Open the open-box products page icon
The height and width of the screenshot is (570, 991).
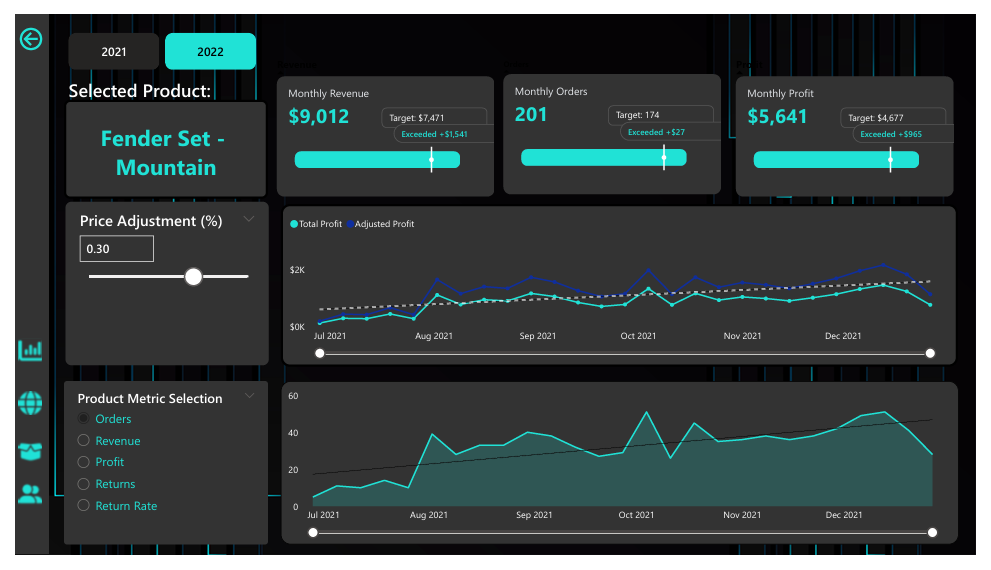[31, 450]
